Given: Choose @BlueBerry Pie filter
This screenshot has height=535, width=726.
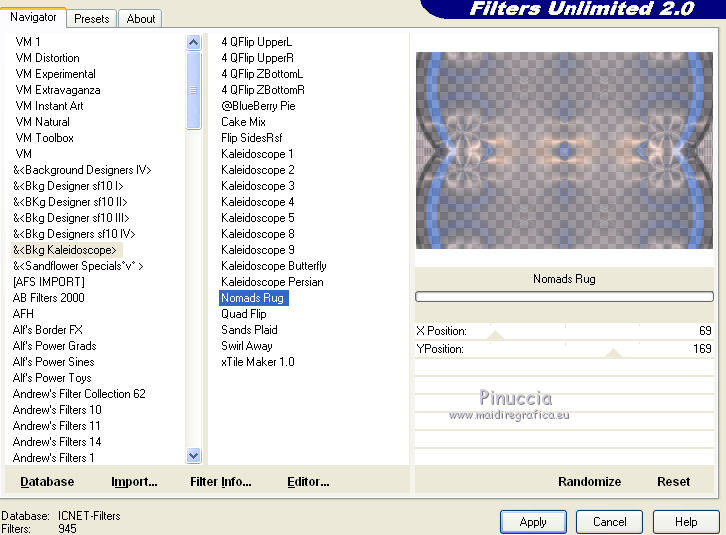Looking at the screenshot, I should pyautogui.click(x=258, y=106).
